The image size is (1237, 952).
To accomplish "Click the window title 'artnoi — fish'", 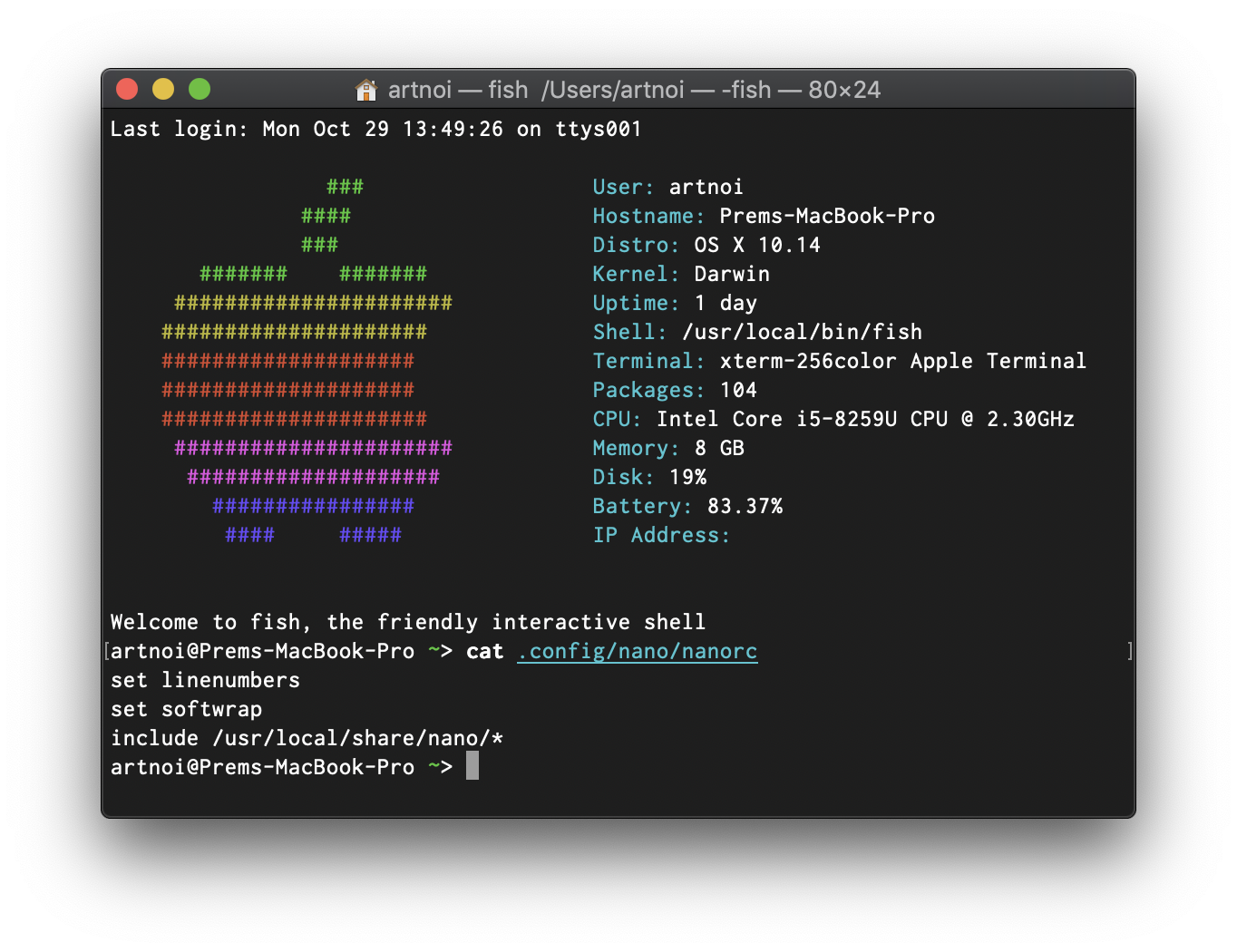I will point(458,90).
